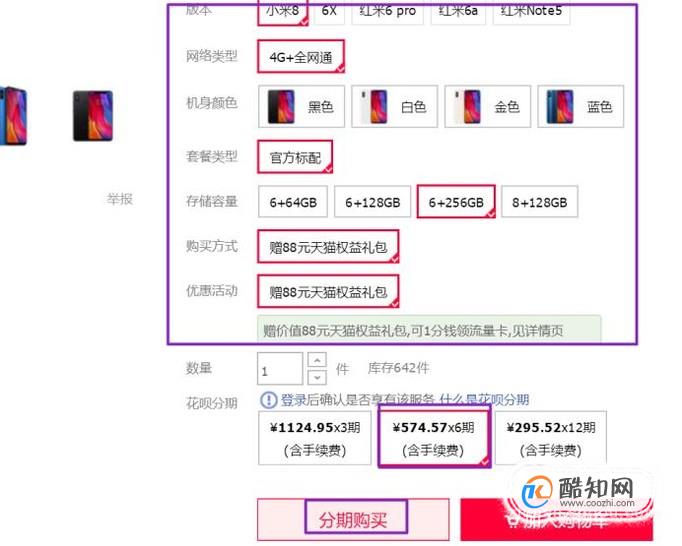Select the blue (蓝色) body color
The image size is (682, 546).
pyautogui.click(x=581, y=107)
